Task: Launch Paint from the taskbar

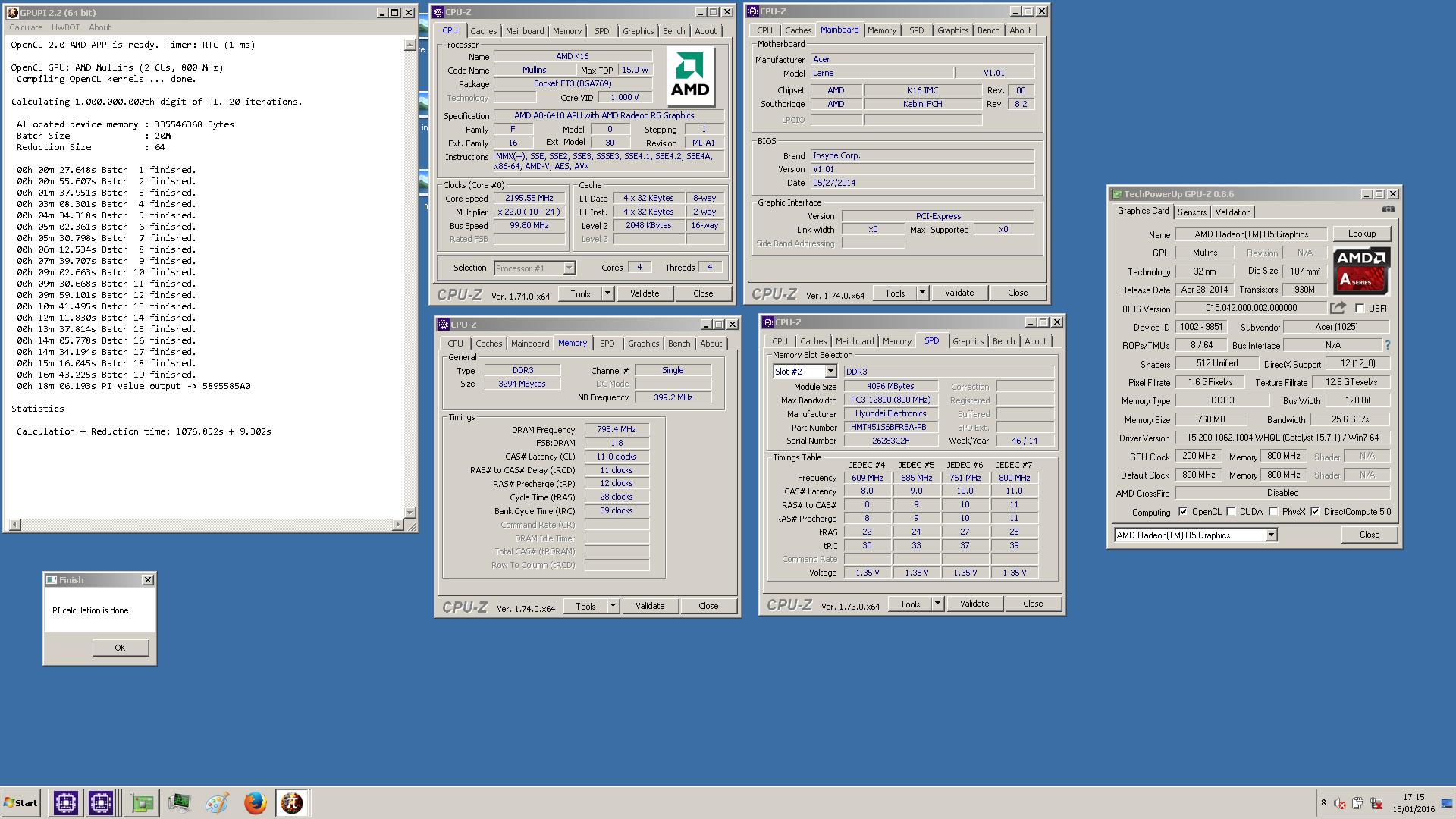Action: [217, 803]
